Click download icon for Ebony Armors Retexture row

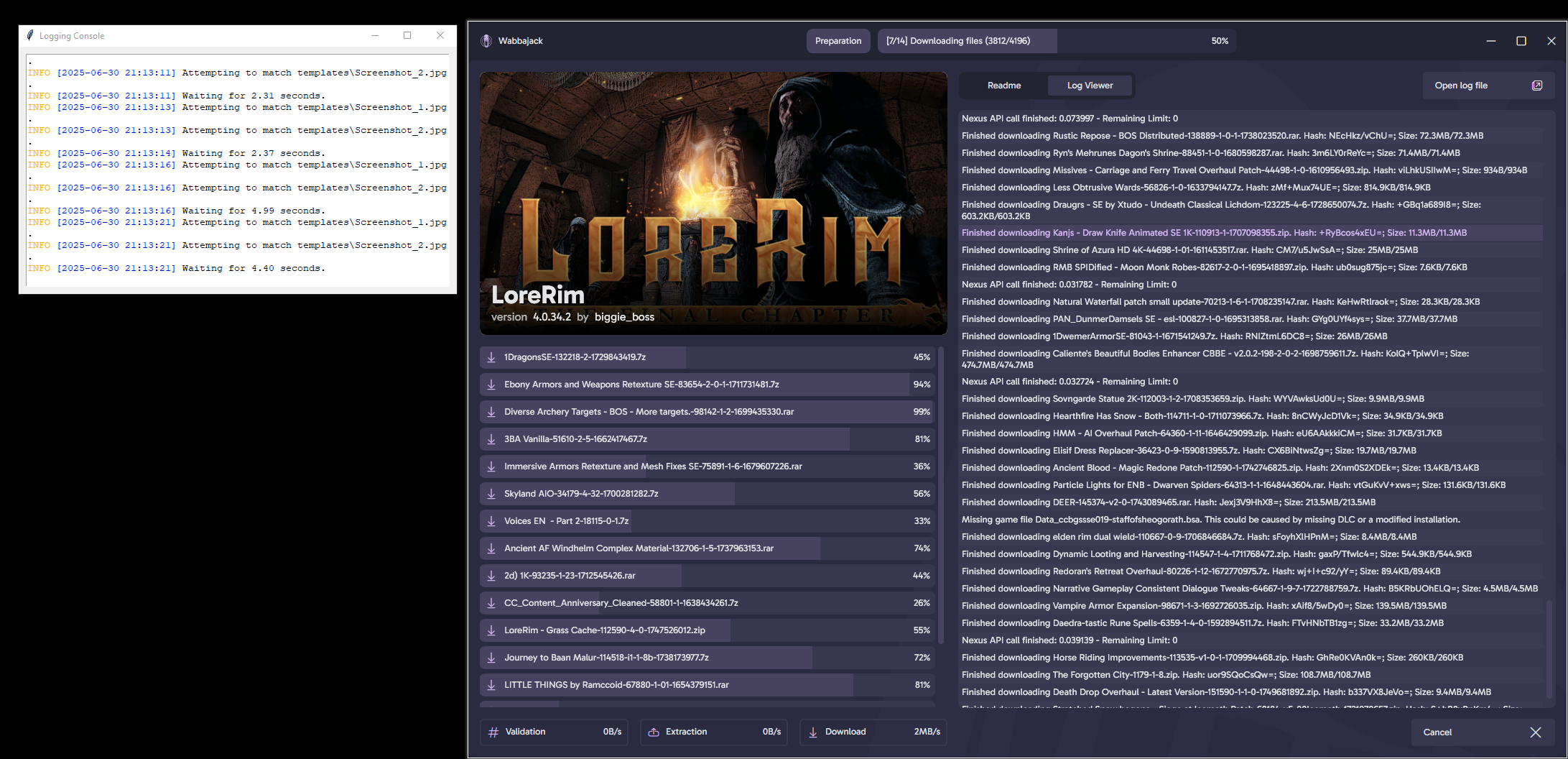click(491, 385)
